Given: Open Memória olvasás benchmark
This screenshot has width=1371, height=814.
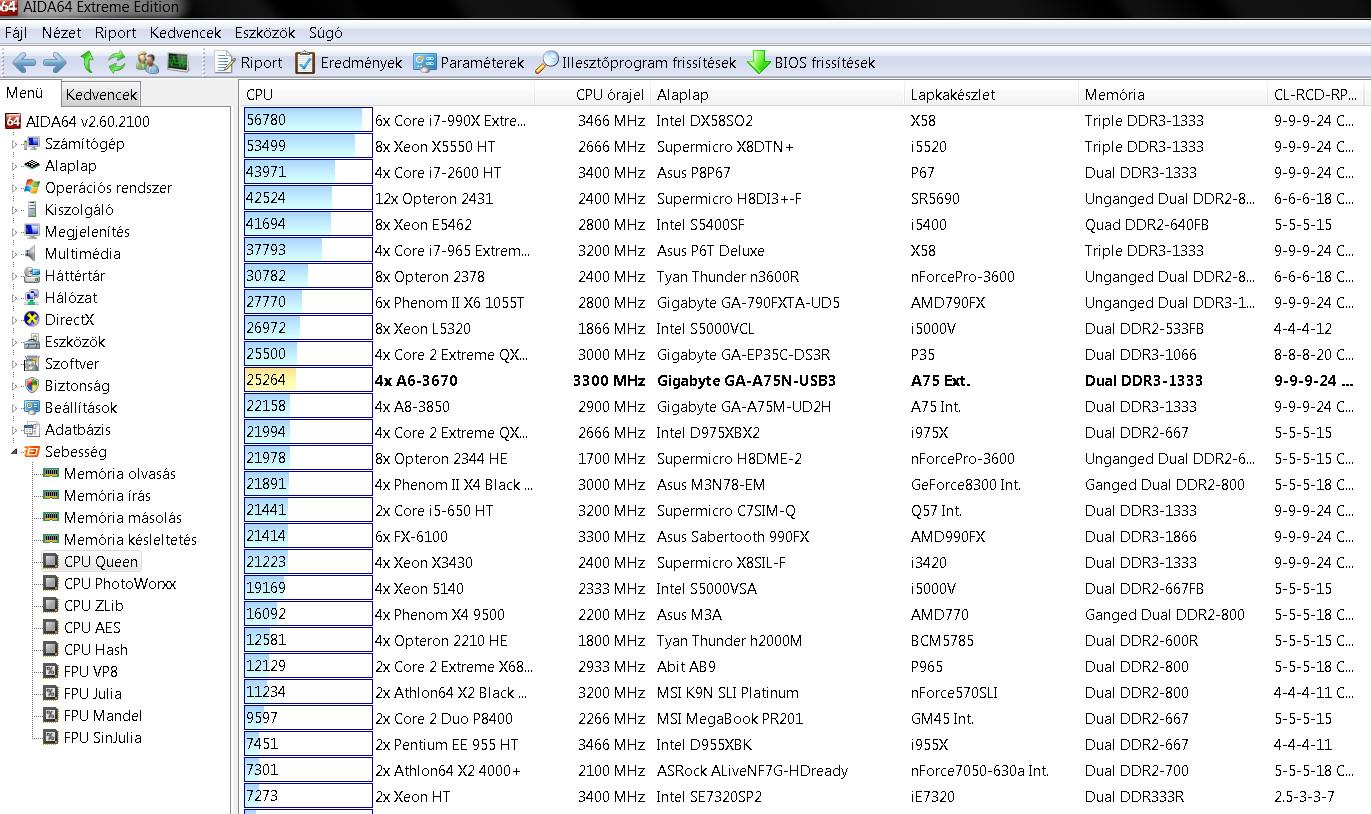Looking at the screenshot, I should point(120,474).
